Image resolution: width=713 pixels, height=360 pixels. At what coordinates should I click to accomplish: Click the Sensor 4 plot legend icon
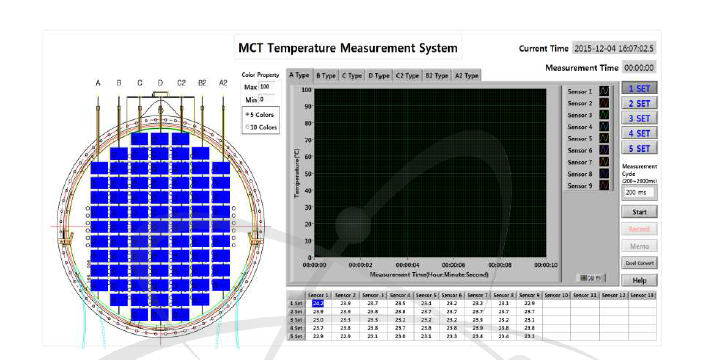click(x=604, y=127)
